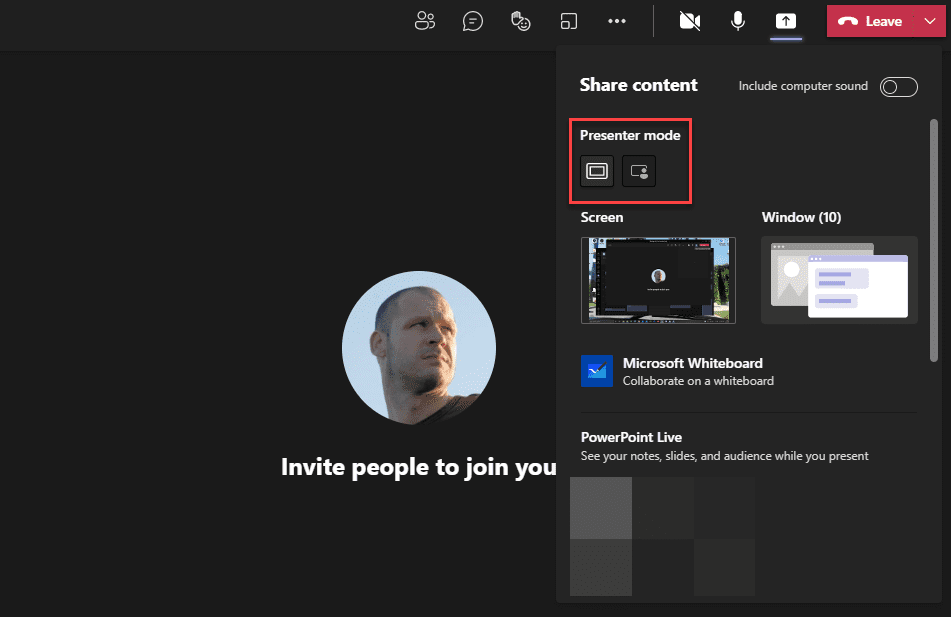Enable Include computer sound
The width and height of the screenshot is (951, 617).
pyautogui.click(x=897, y=86)
